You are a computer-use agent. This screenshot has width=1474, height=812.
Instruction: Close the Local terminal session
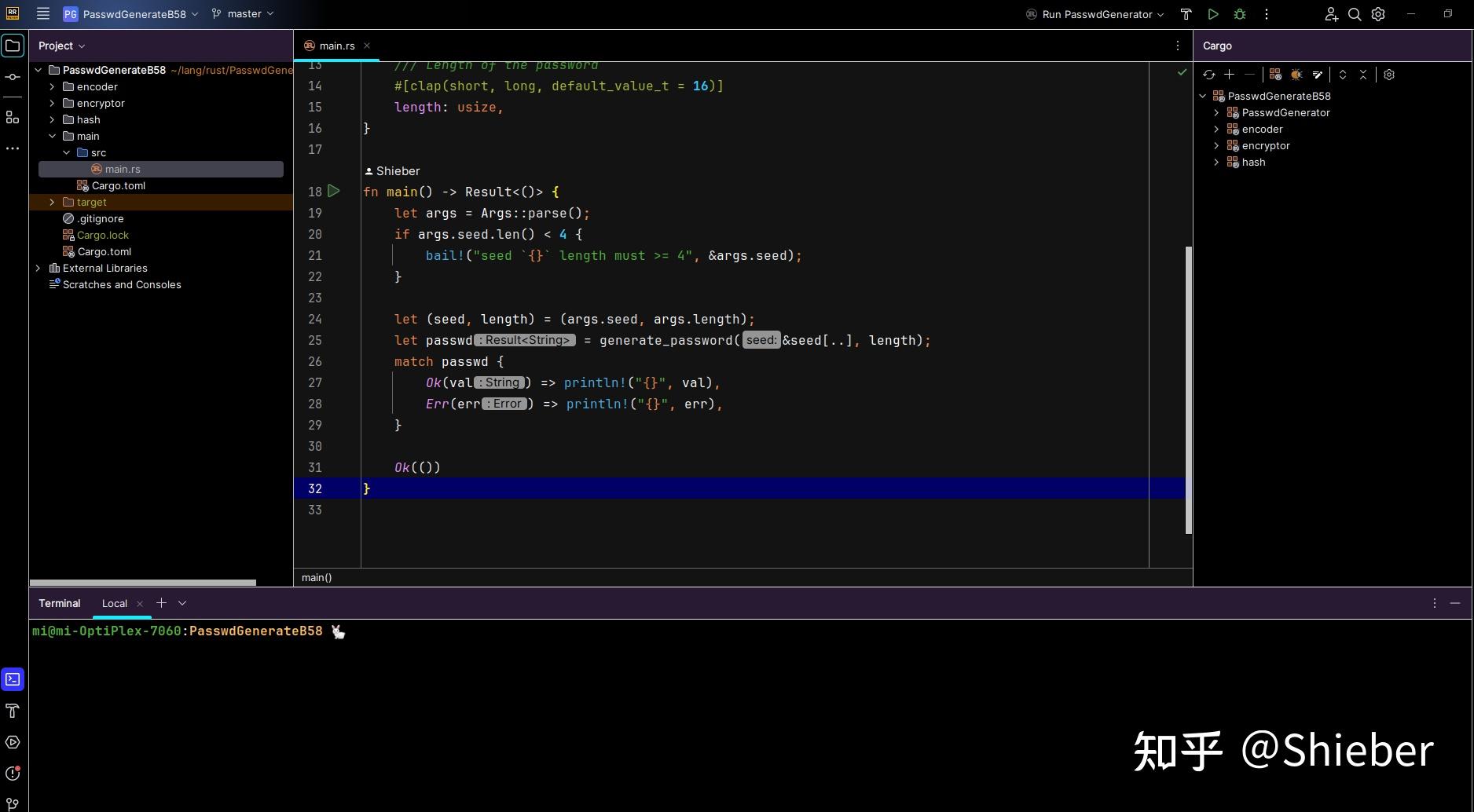coord(140,603)
